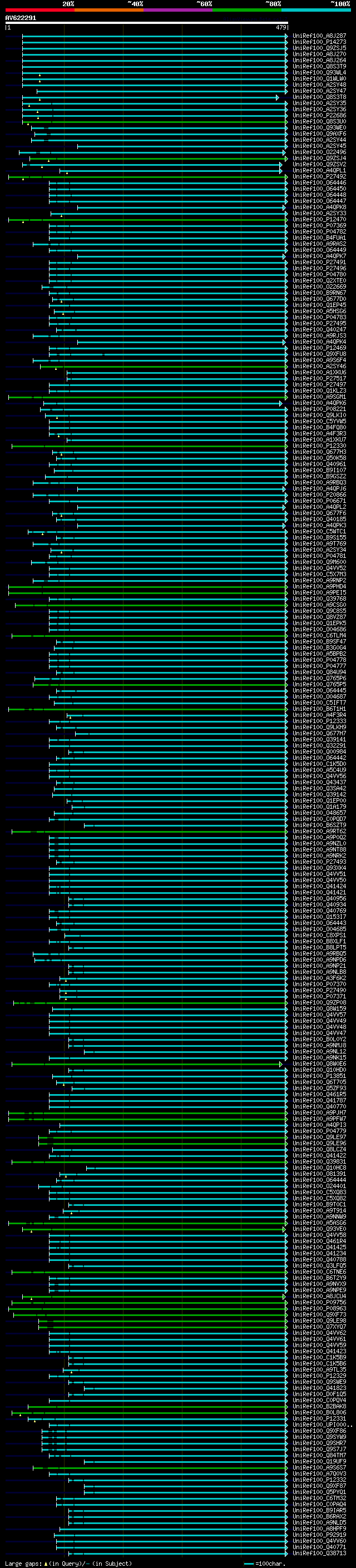Click label UniRef100_O64450

tap(319, 189)
